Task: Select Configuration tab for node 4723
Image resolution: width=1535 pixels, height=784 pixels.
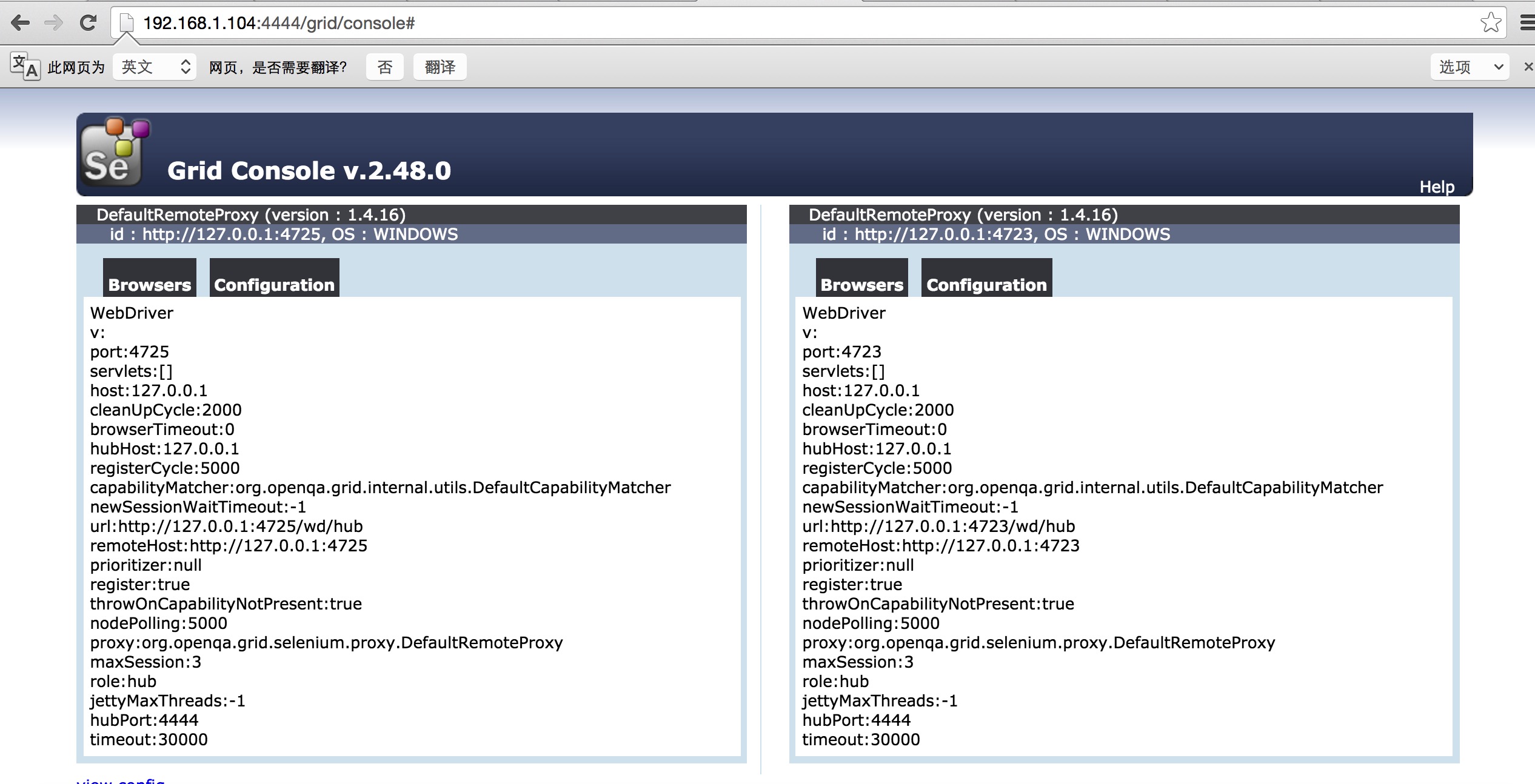Action: coord(987,278)
